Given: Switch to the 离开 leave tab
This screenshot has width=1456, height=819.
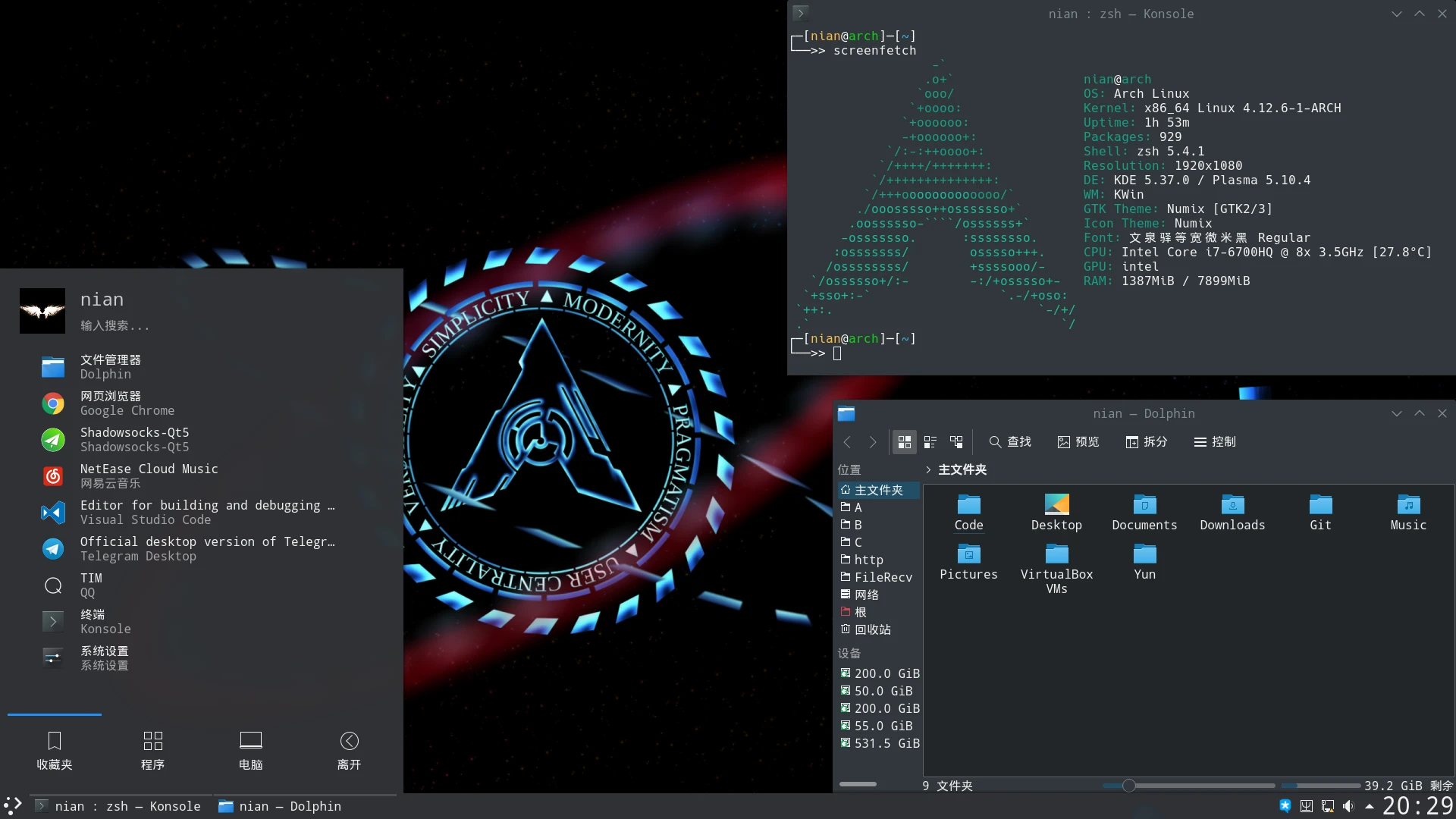Looking at the screenshot, I should [349, 750].
